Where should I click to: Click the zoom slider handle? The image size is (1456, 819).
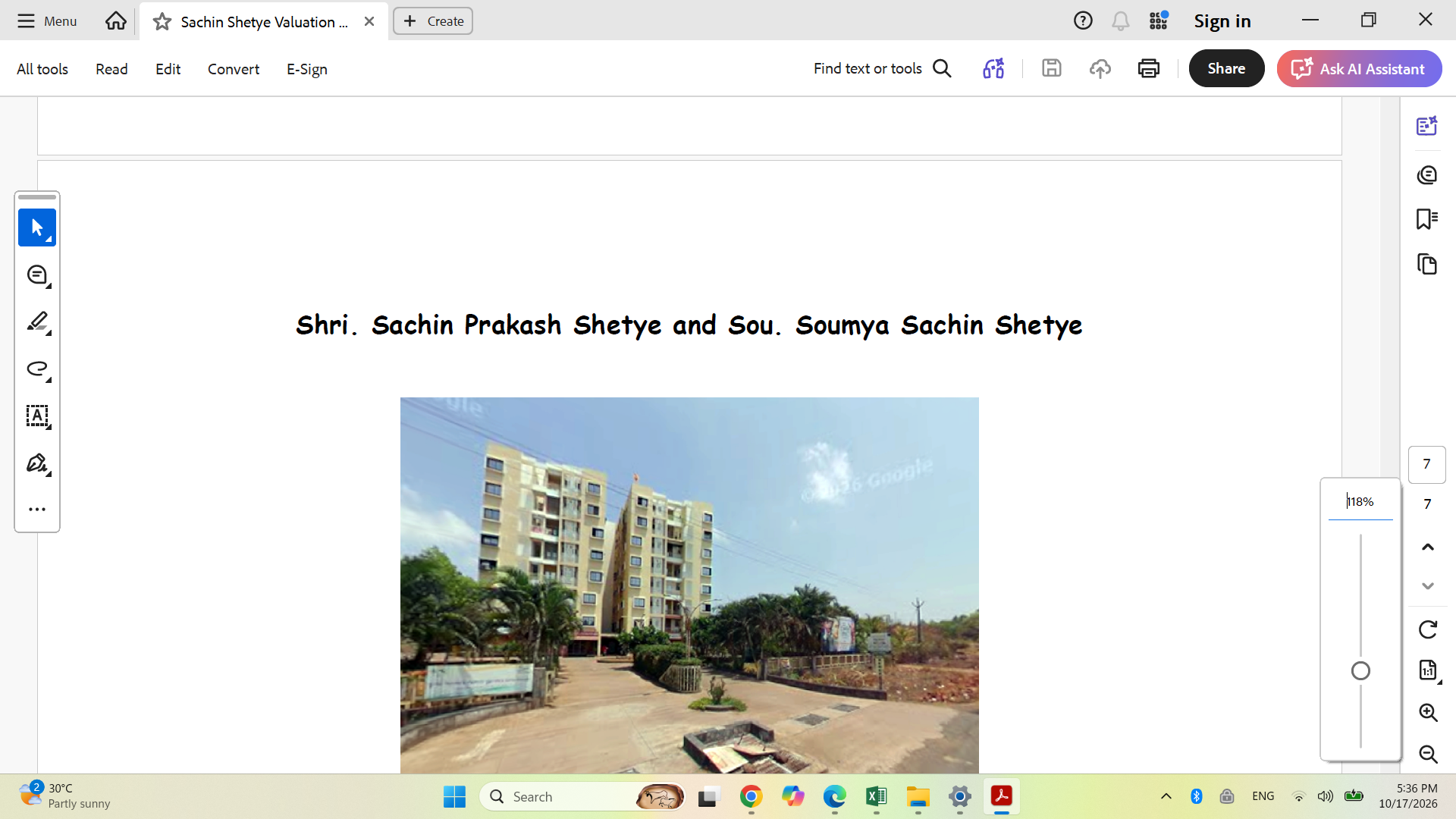(x=1360, y=671)
